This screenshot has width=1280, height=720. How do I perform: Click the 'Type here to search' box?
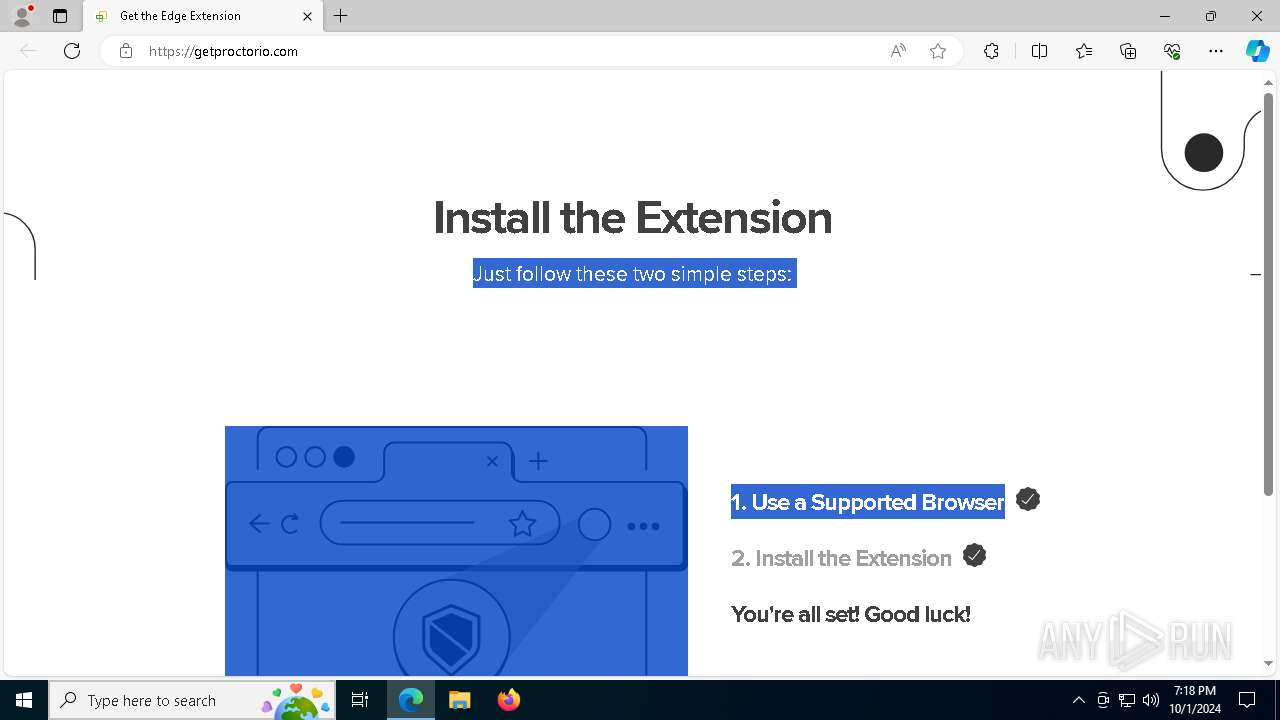pyautogui.click(x=193, y=700)
